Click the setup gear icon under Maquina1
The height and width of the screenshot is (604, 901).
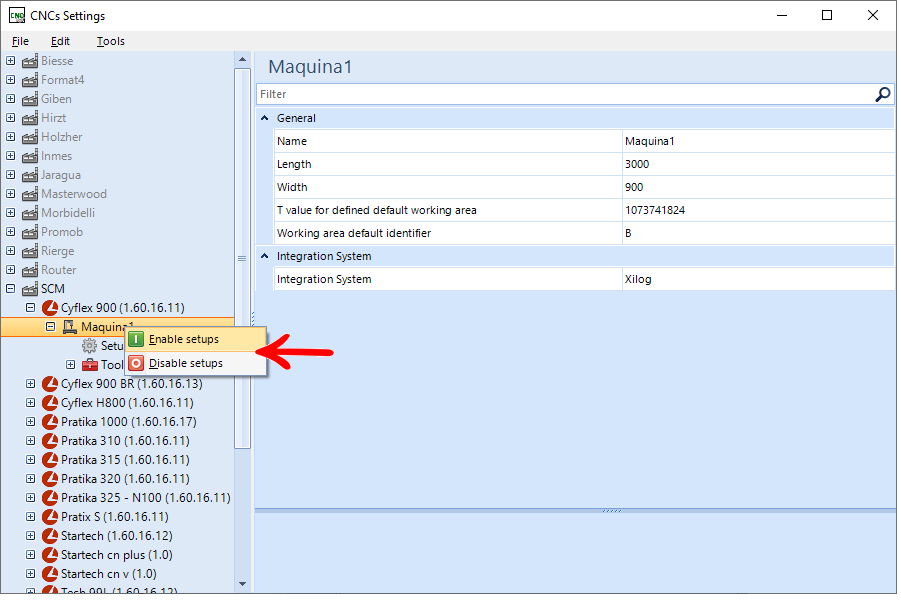click(89, 345)
